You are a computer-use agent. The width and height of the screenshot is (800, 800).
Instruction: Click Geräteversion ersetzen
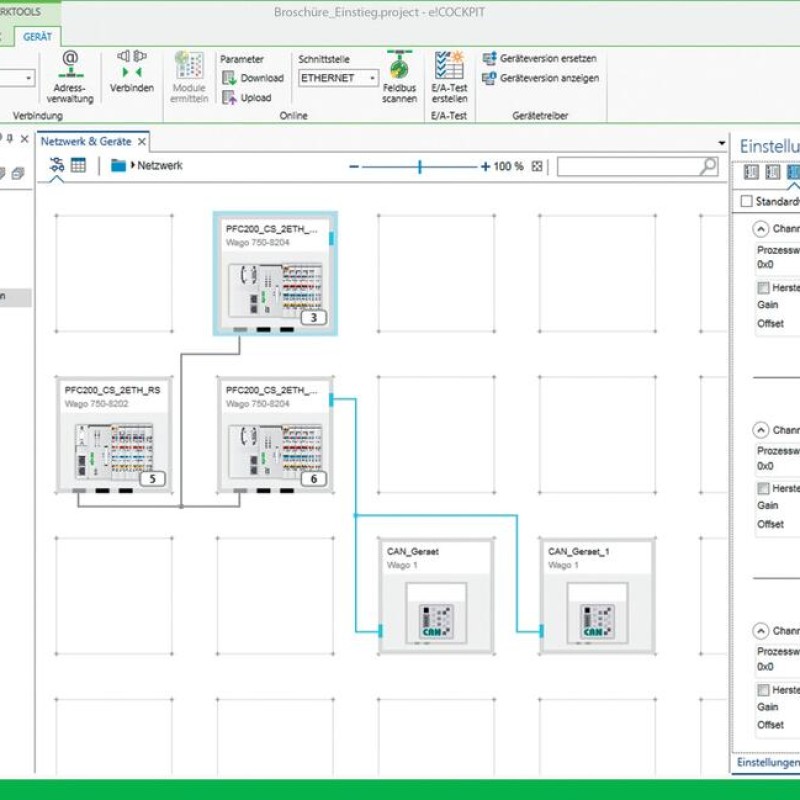(540, 58)
